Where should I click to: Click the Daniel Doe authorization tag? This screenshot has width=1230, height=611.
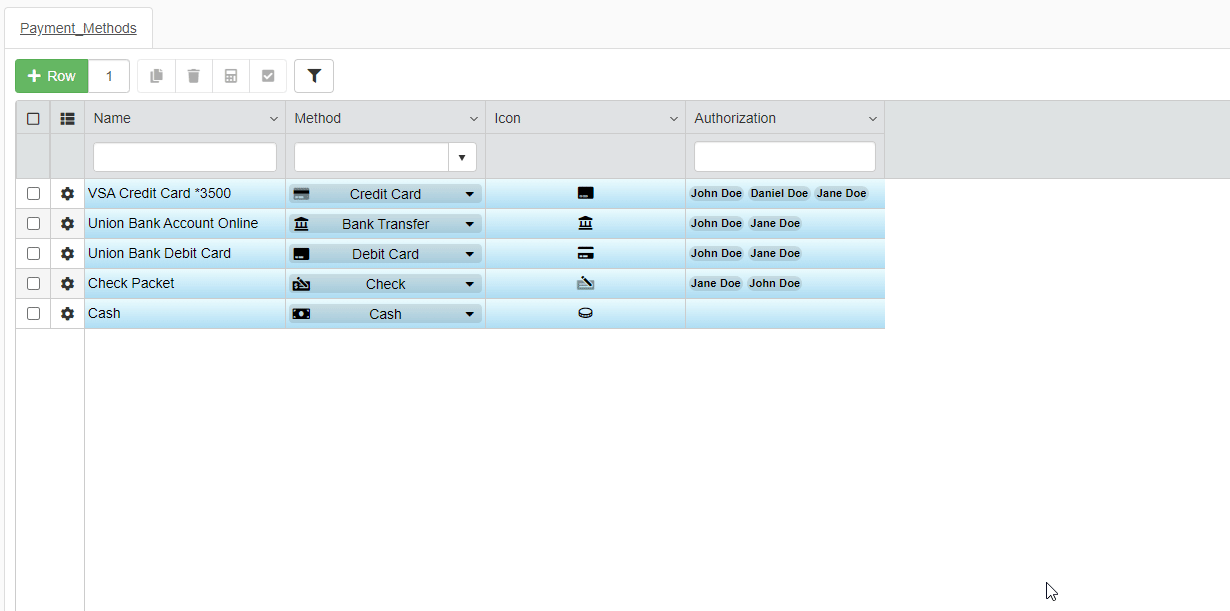(x=779, y=194)
